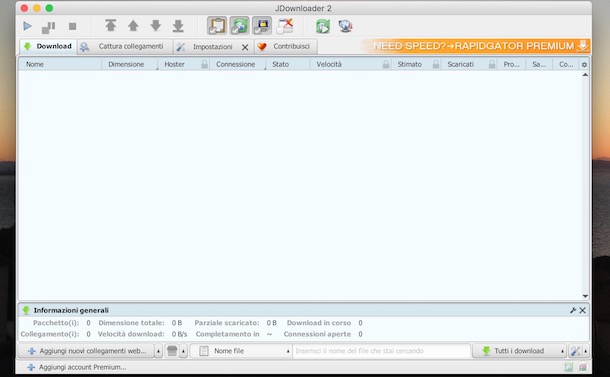Move selection to bottom arrow icon
Image resolution: width=610 pixels, height=377 pixels.
coord(178,26)
